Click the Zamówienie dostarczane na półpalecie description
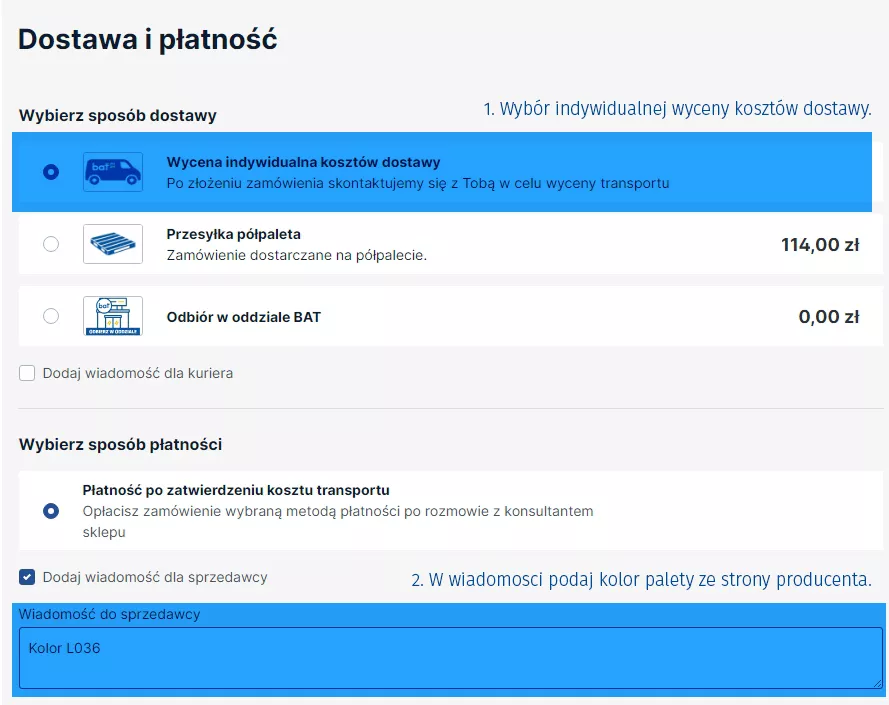Image resolution: width=889 pixels, height=705 pixels. [296, 255]
